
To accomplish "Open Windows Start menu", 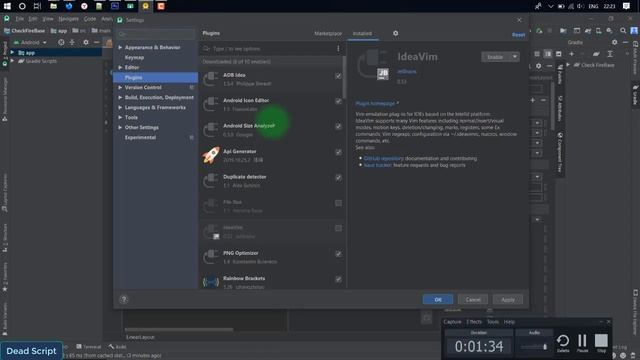I will coord(7,6).
